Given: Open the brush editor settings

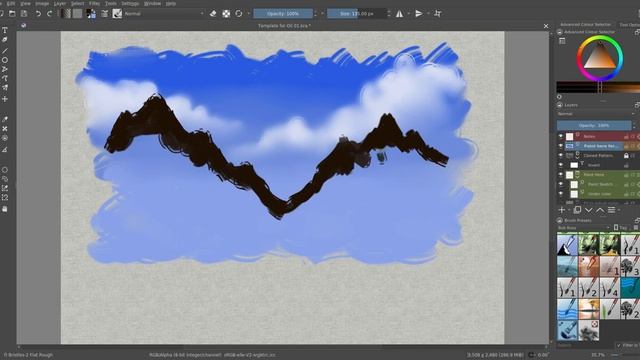Looking at the screenshot, I should (105, 13).
